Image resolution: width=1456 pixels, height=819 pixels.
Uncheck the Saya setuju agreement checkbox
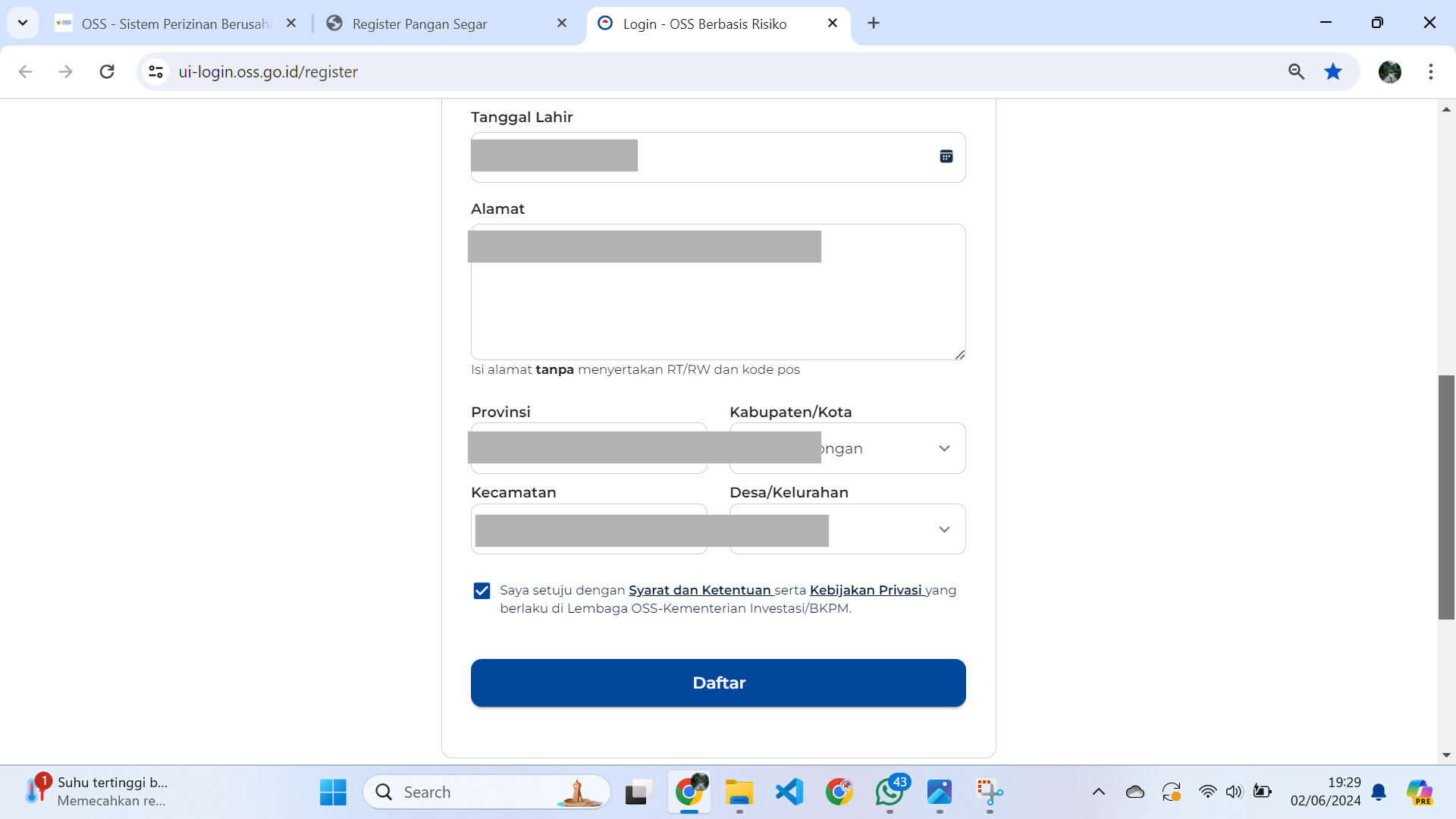482,591
